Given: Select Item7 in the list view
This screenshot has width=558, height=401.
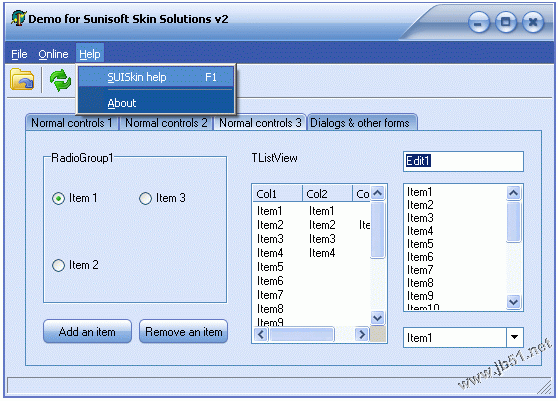Looking at the screenshot, I should pos(270,295).
